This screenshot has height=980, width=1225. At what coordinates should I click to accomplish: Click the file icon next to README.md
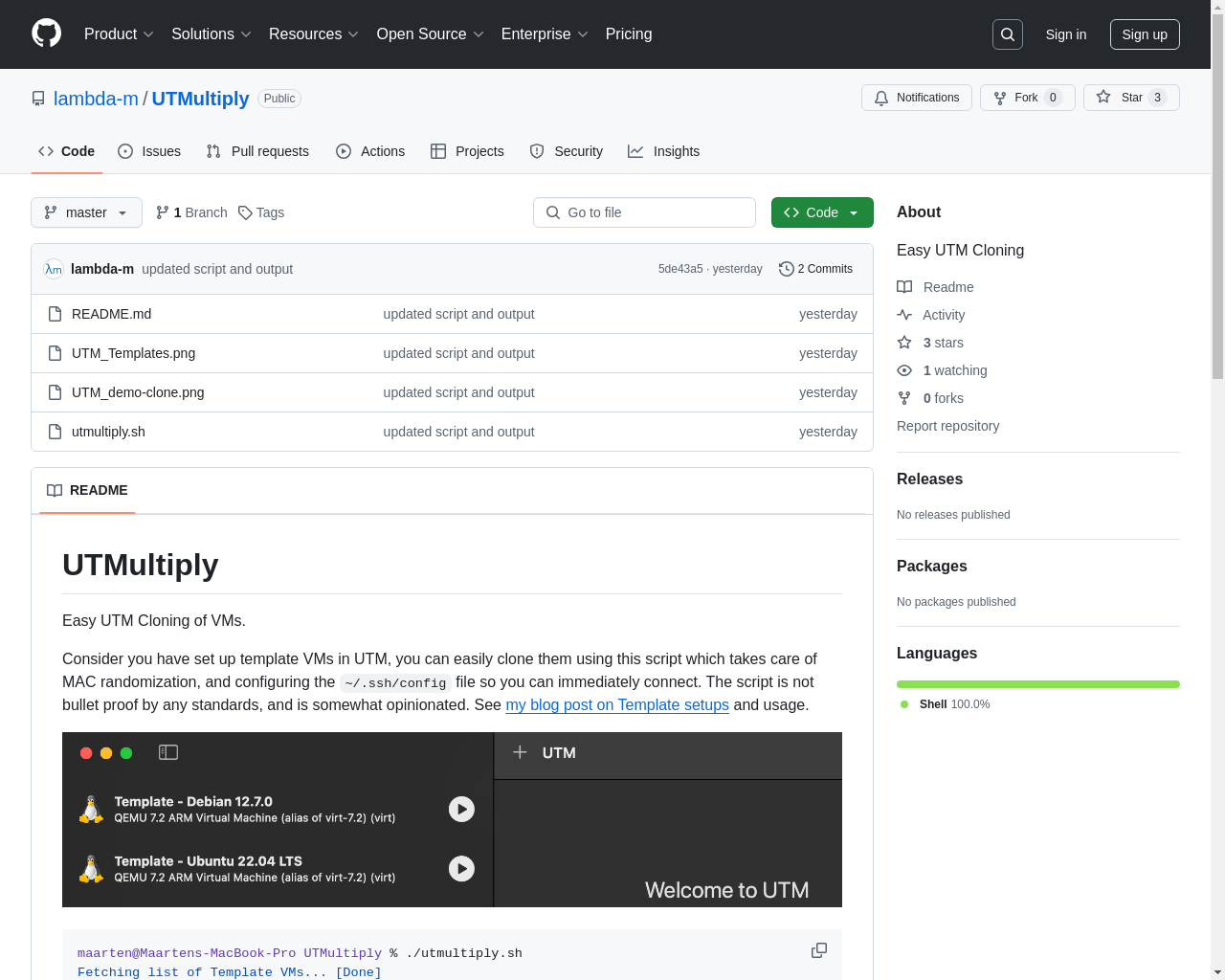55,314
